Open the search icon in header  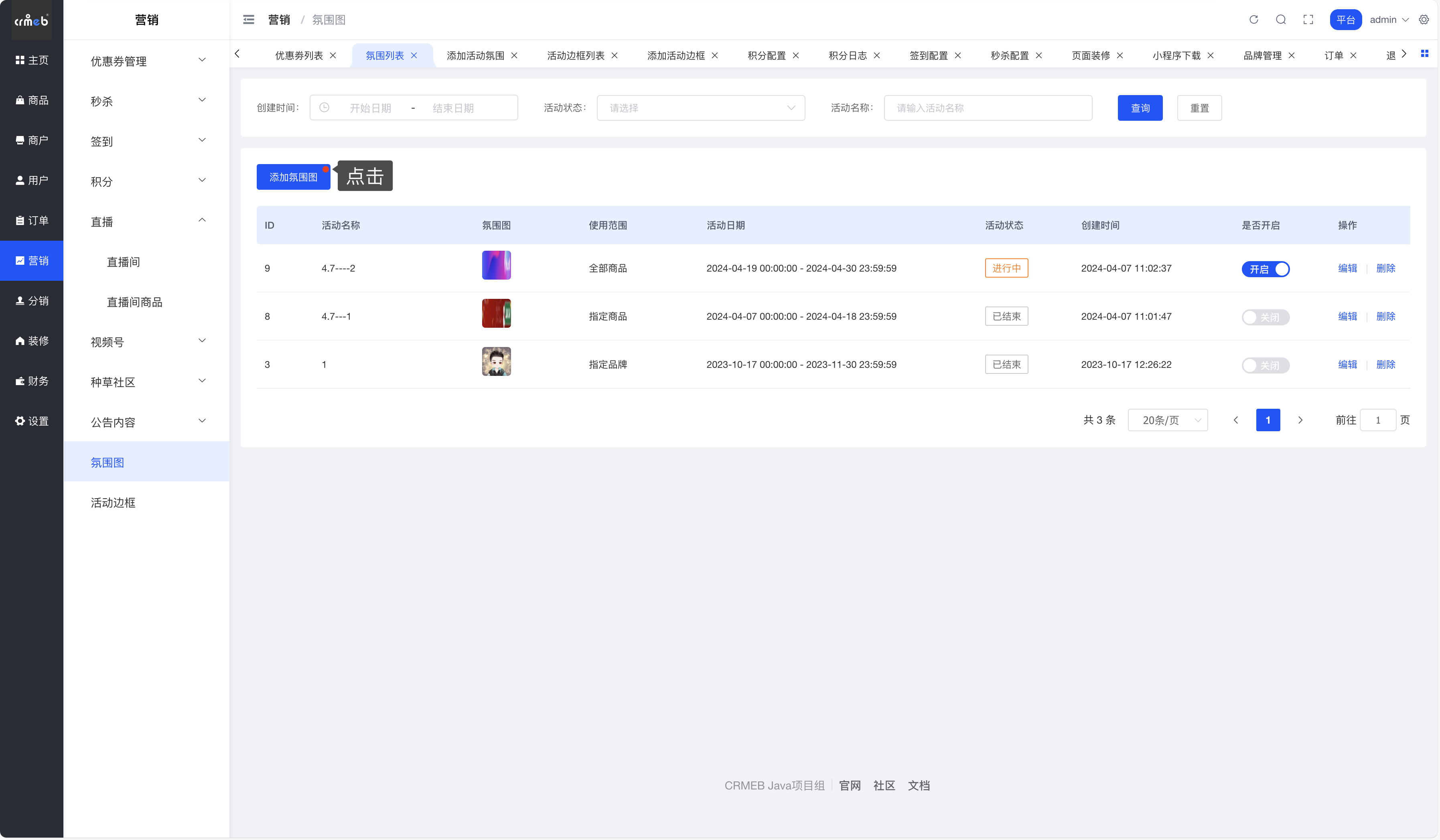point(1281,19)
